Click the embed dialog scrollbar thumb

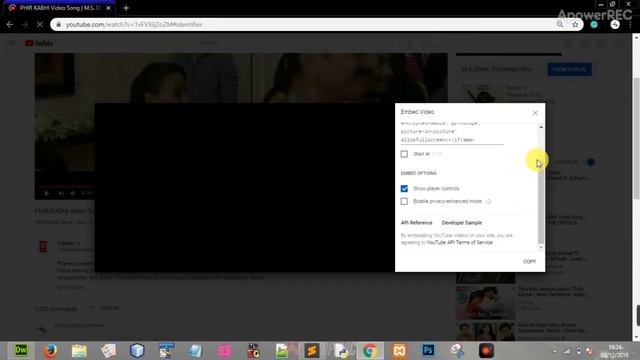(541, 200)
